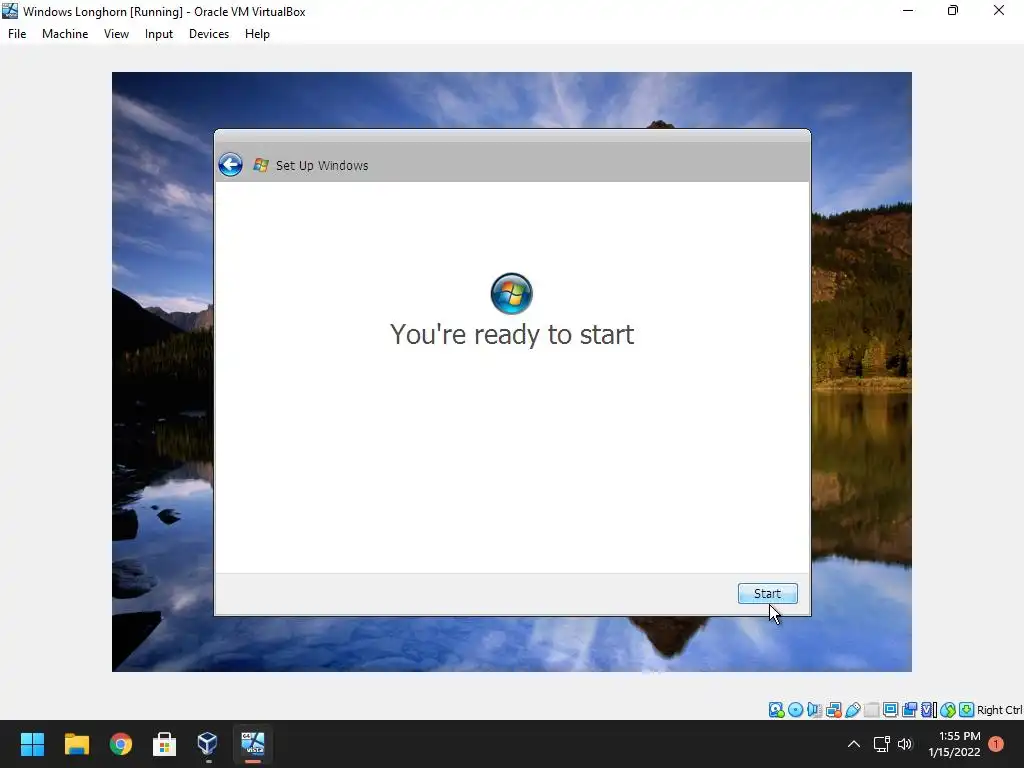This screenshot has height=768, width=1024.
Task: Restore down the VirtualBox window
Action: tap(953, 10)
